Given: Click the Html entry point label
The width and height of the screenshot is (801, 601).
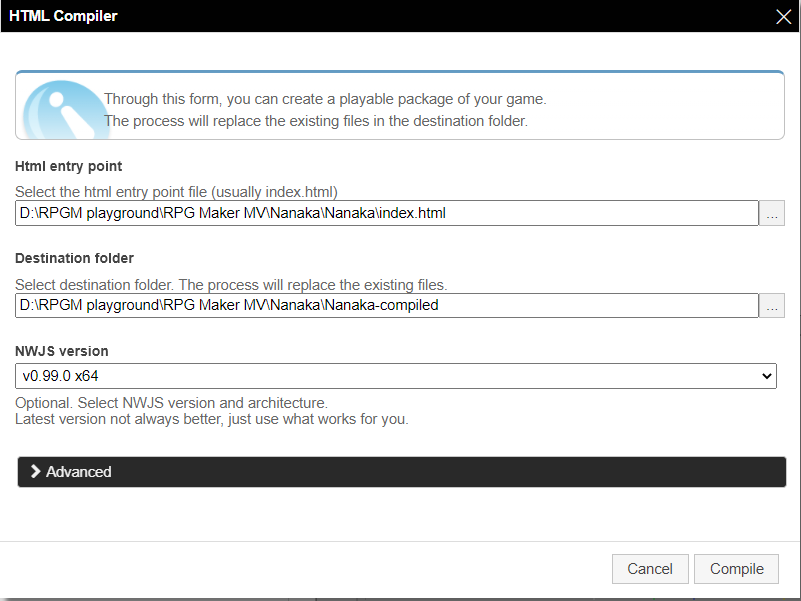Looking at the screenshot, I should 68,166.
